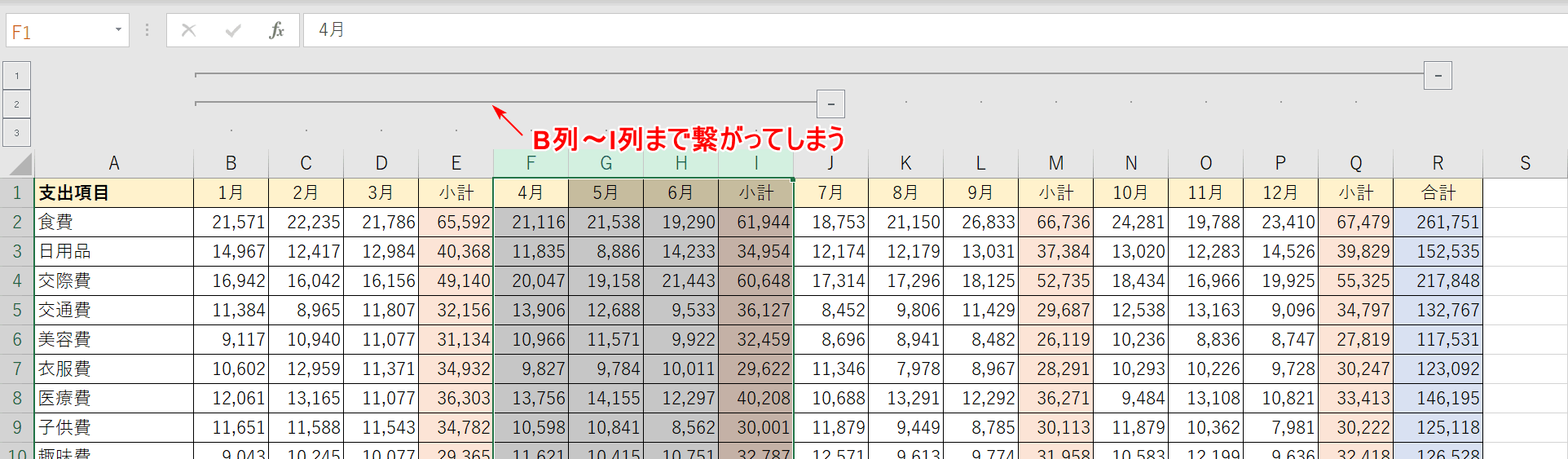
Task: Show outline level 3 columns
Action: click(17, 133)
